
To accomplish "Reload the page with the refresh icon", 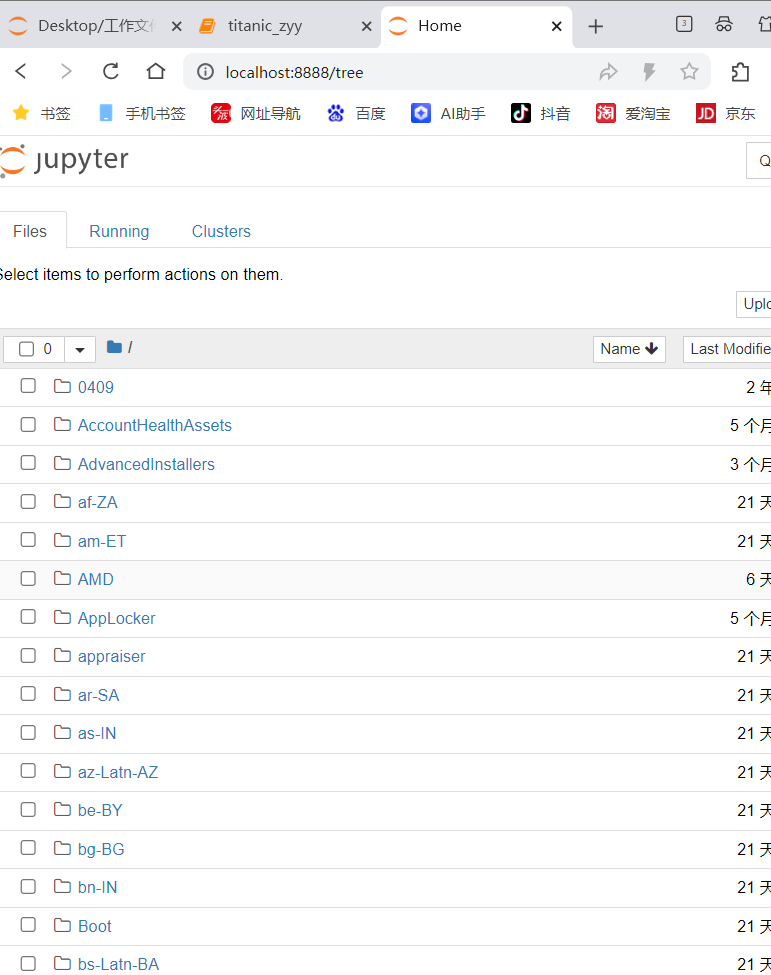I will pos(111,71).
